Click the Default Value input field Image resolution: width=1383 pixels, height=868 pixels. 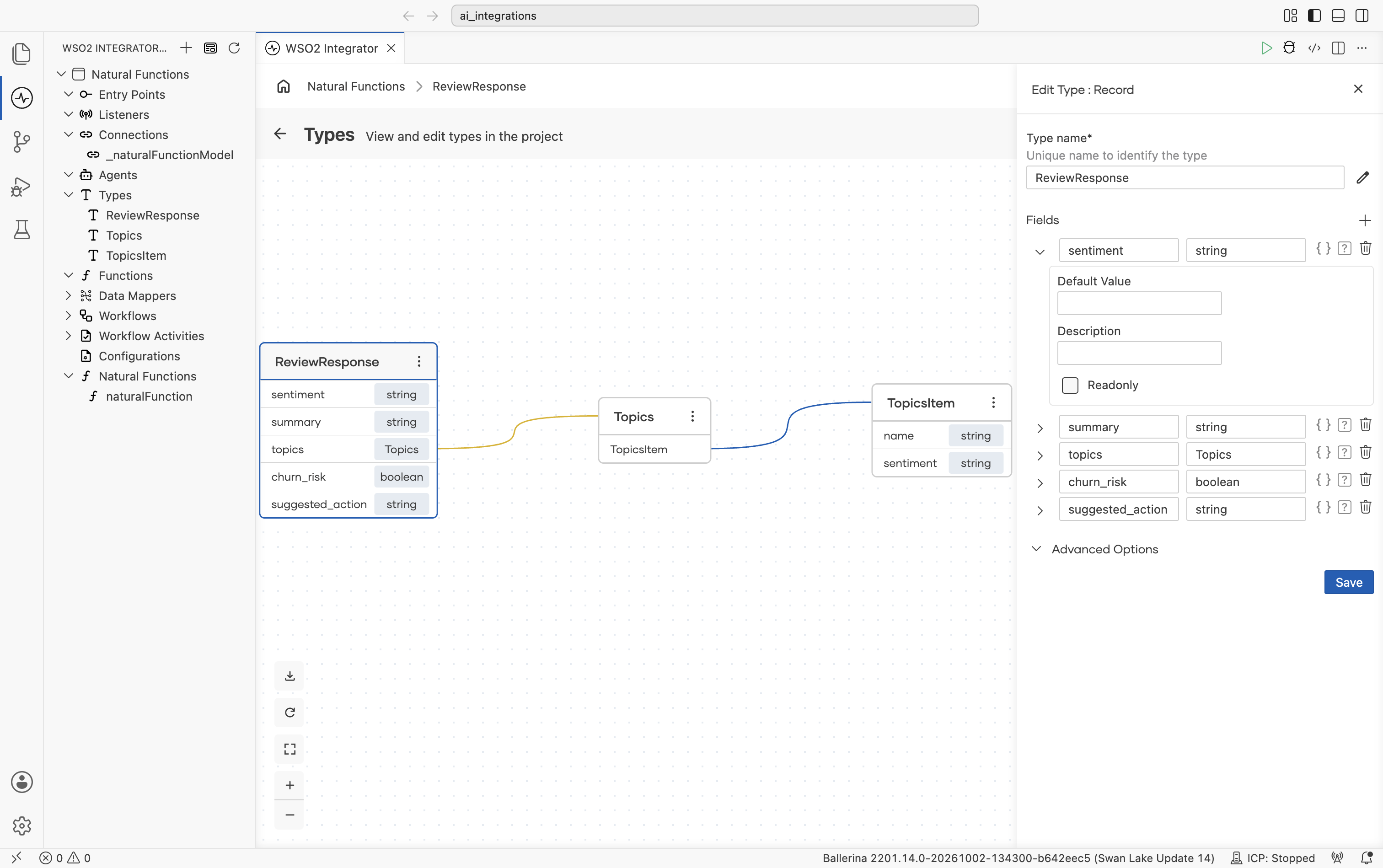point(1139,303)
